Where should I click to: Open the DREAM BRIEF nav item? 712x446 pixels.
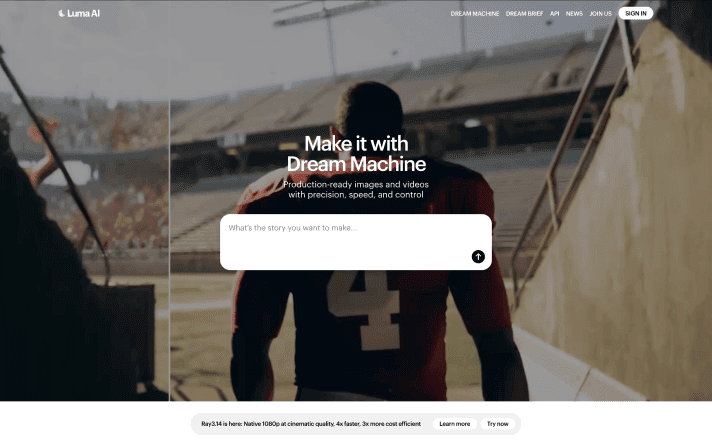pos(524,14)
